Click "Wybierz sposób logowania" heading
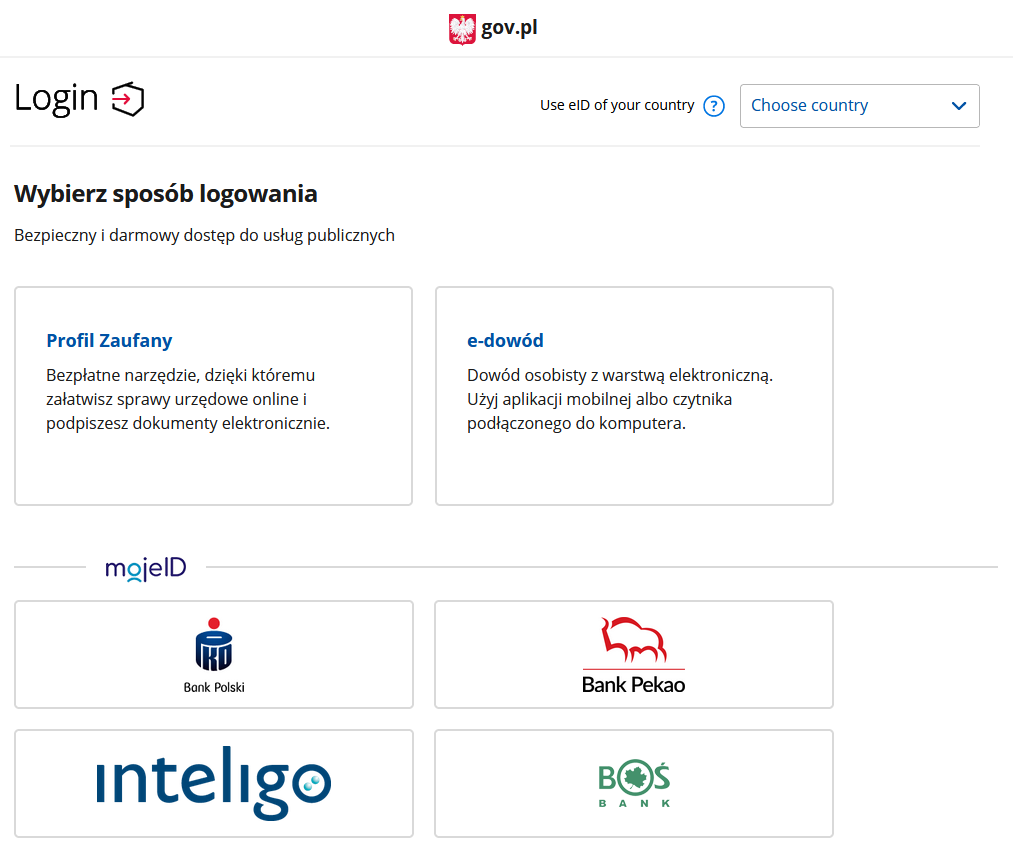Image resolution: width=1013 pixels, height=843 pixels. click(x=166, y=194)
